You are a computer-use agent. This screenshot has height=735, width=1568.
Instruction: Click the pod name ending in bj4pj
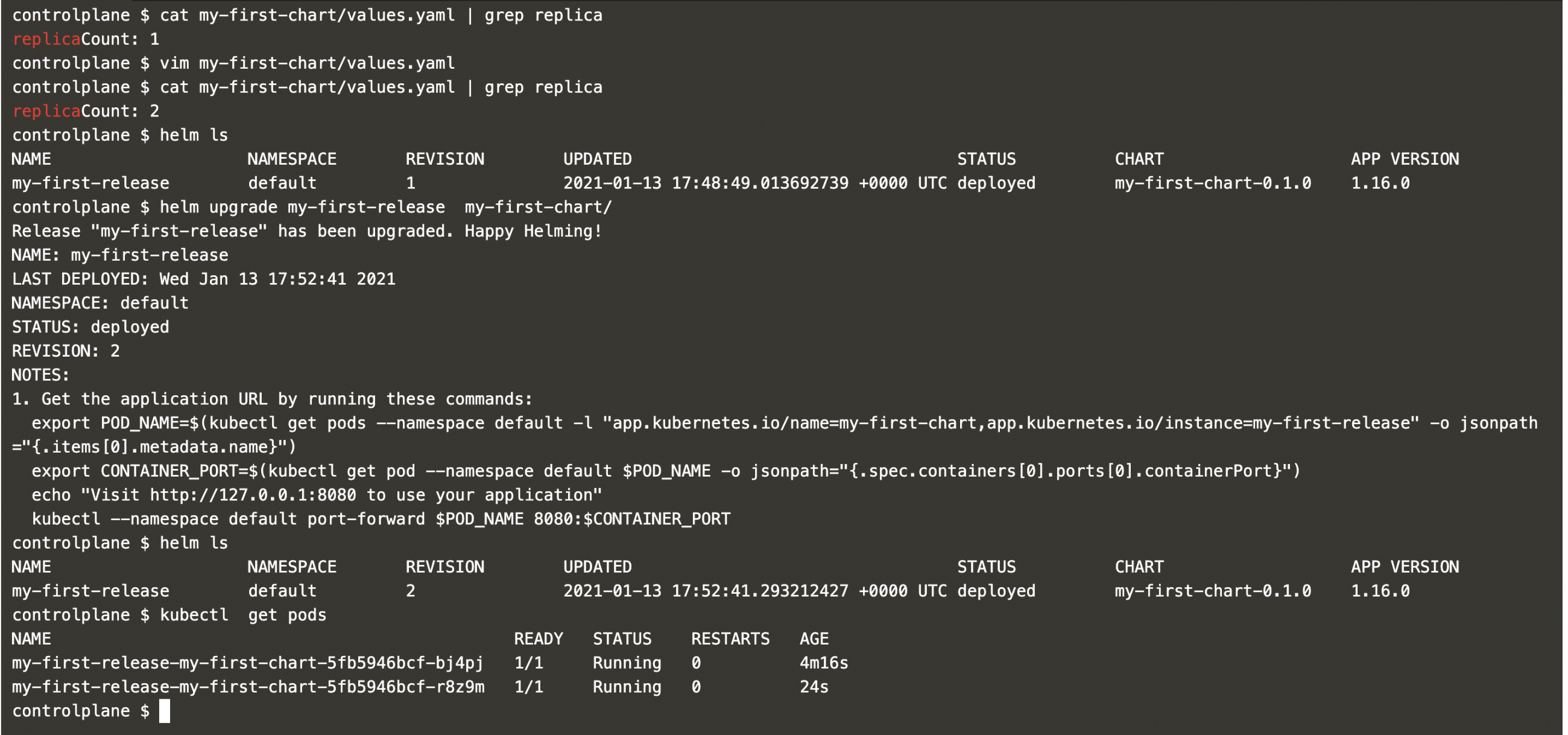(247, 663)
